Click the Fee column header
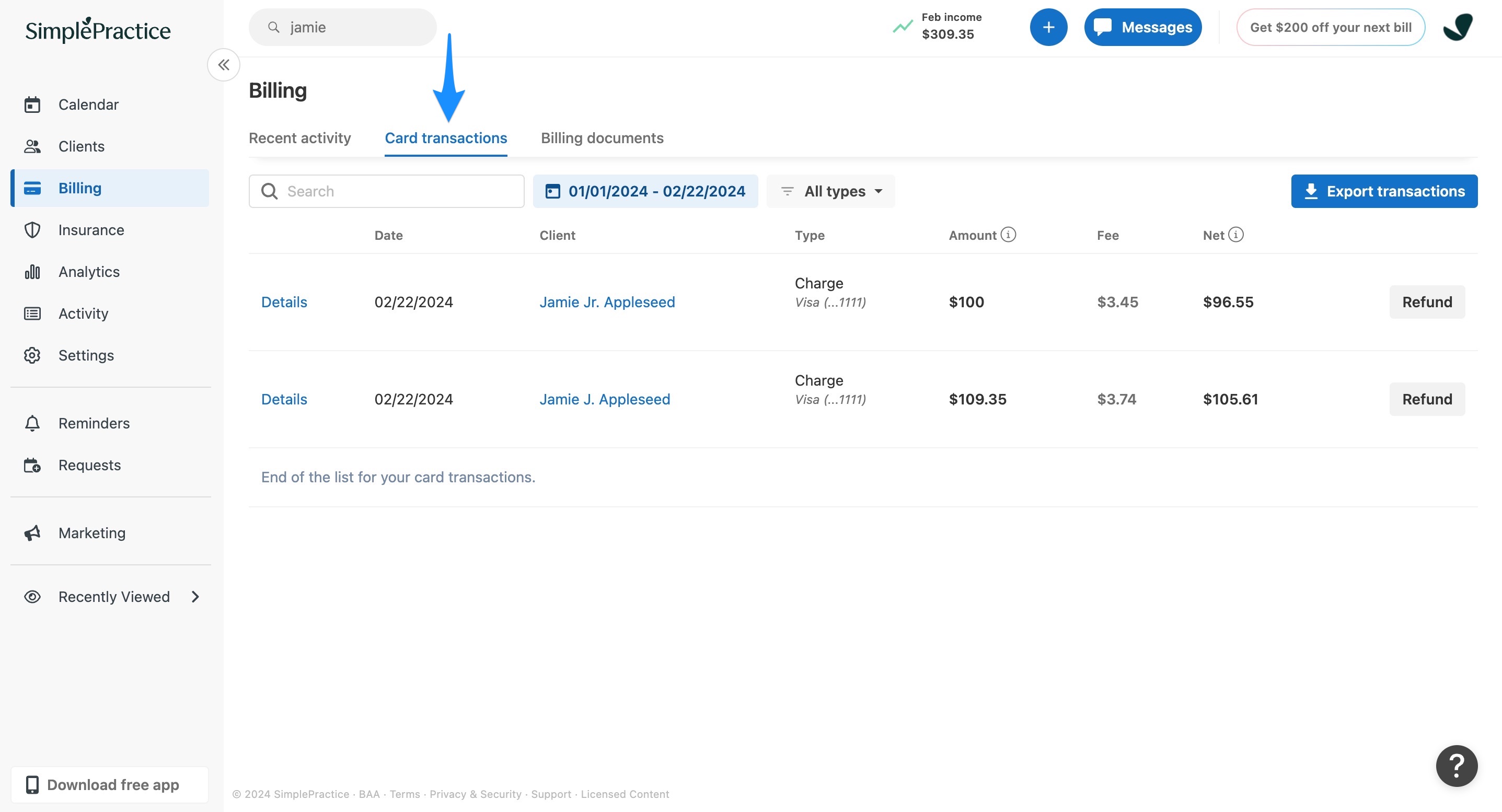This screenshot has height=812, width=1502. pos(1107,236)
